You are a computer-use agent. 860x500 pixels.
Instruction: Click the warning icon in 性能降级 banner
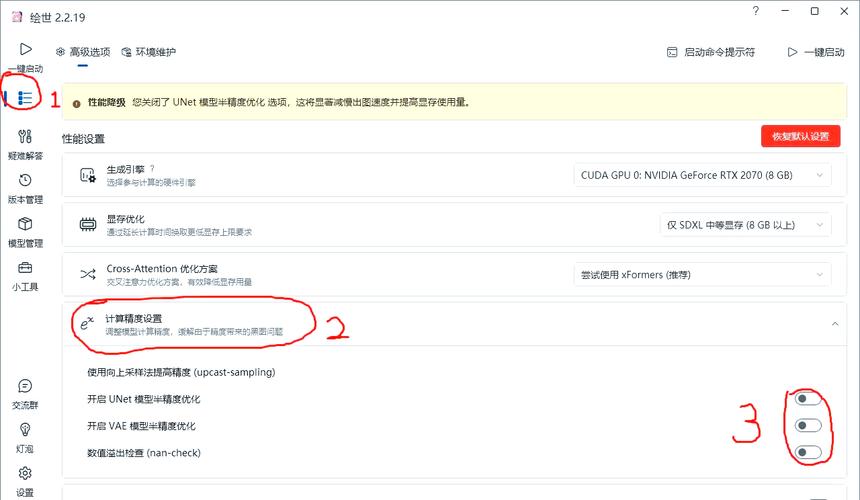pos(76,103)
